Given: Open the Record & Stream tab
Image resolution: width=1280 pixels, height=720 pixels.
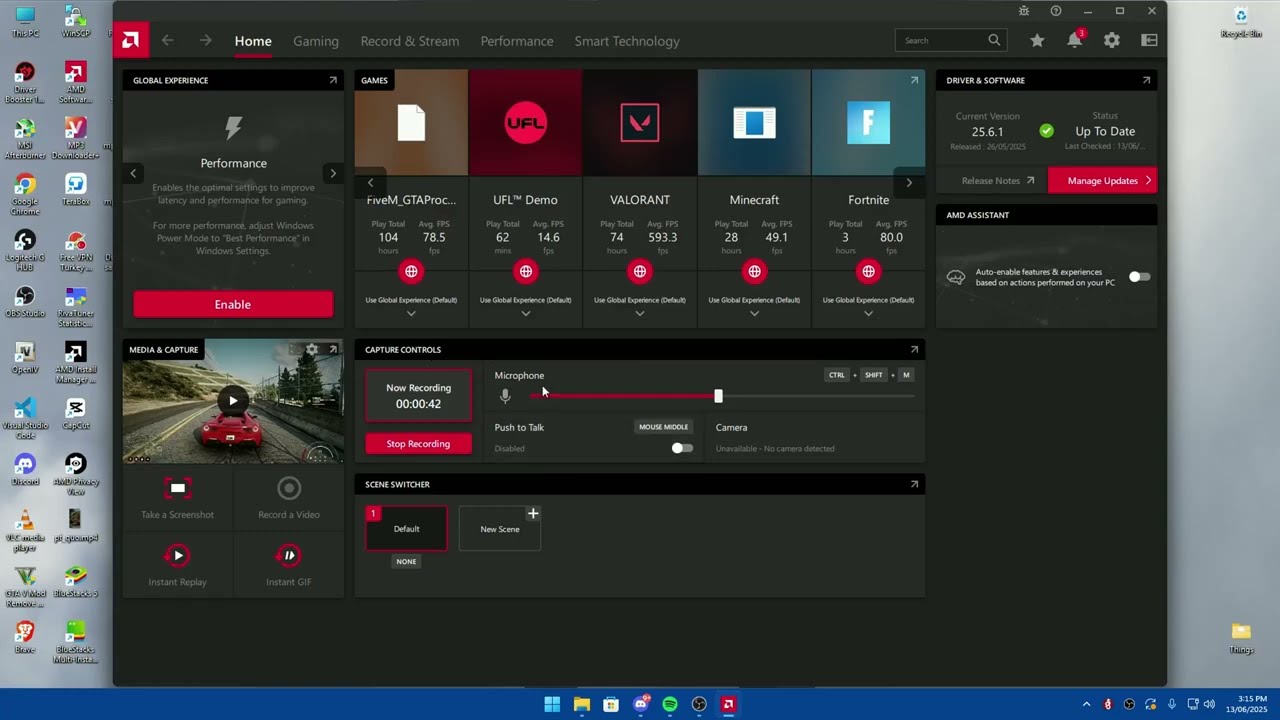Looking at the screenshot, I should (410, 41).
